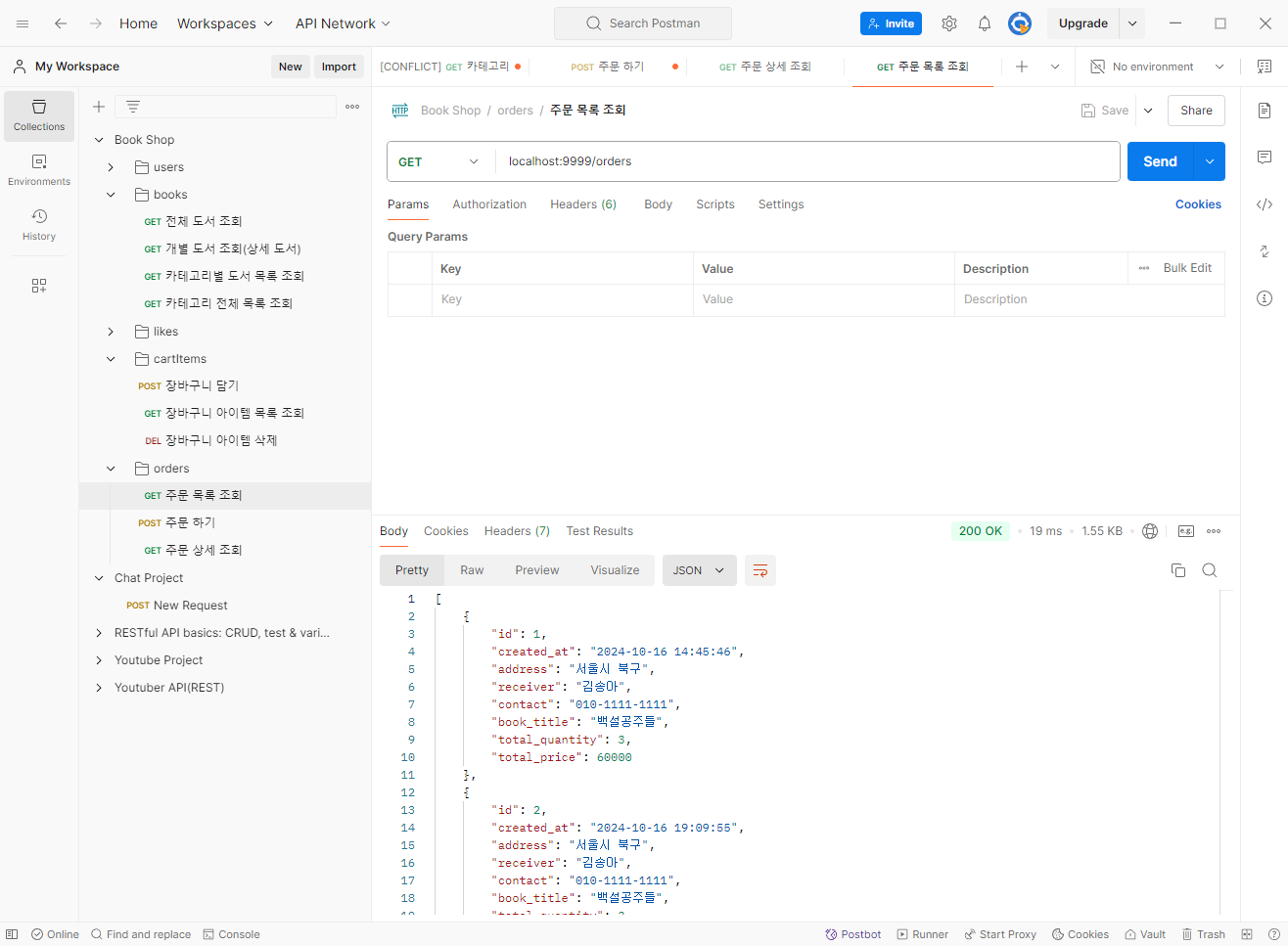Switch to the request Body tab

click(x=658, y=204)
